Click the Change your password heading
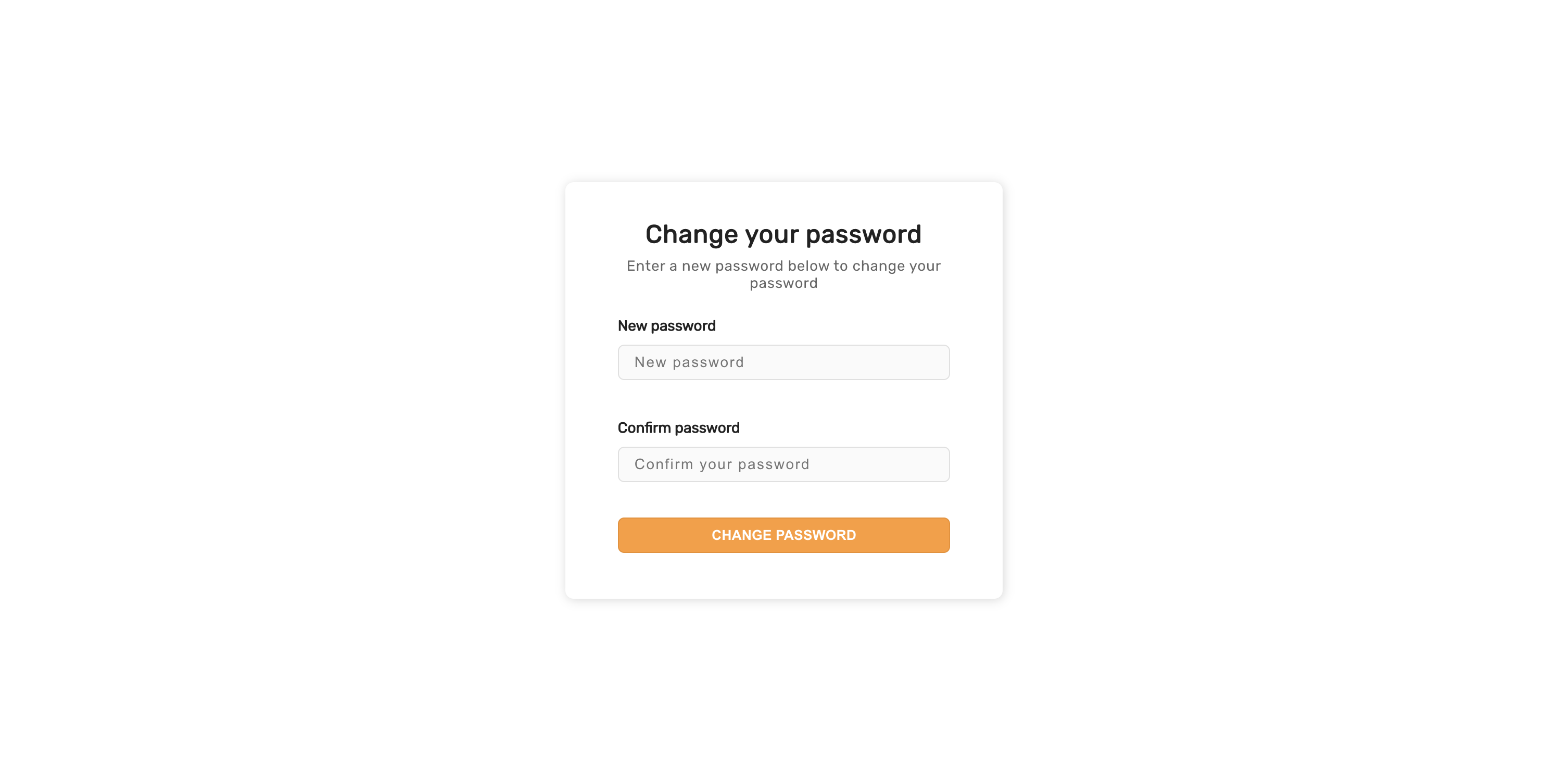This screenshot has height=782, width=1568. coord(784,234)
